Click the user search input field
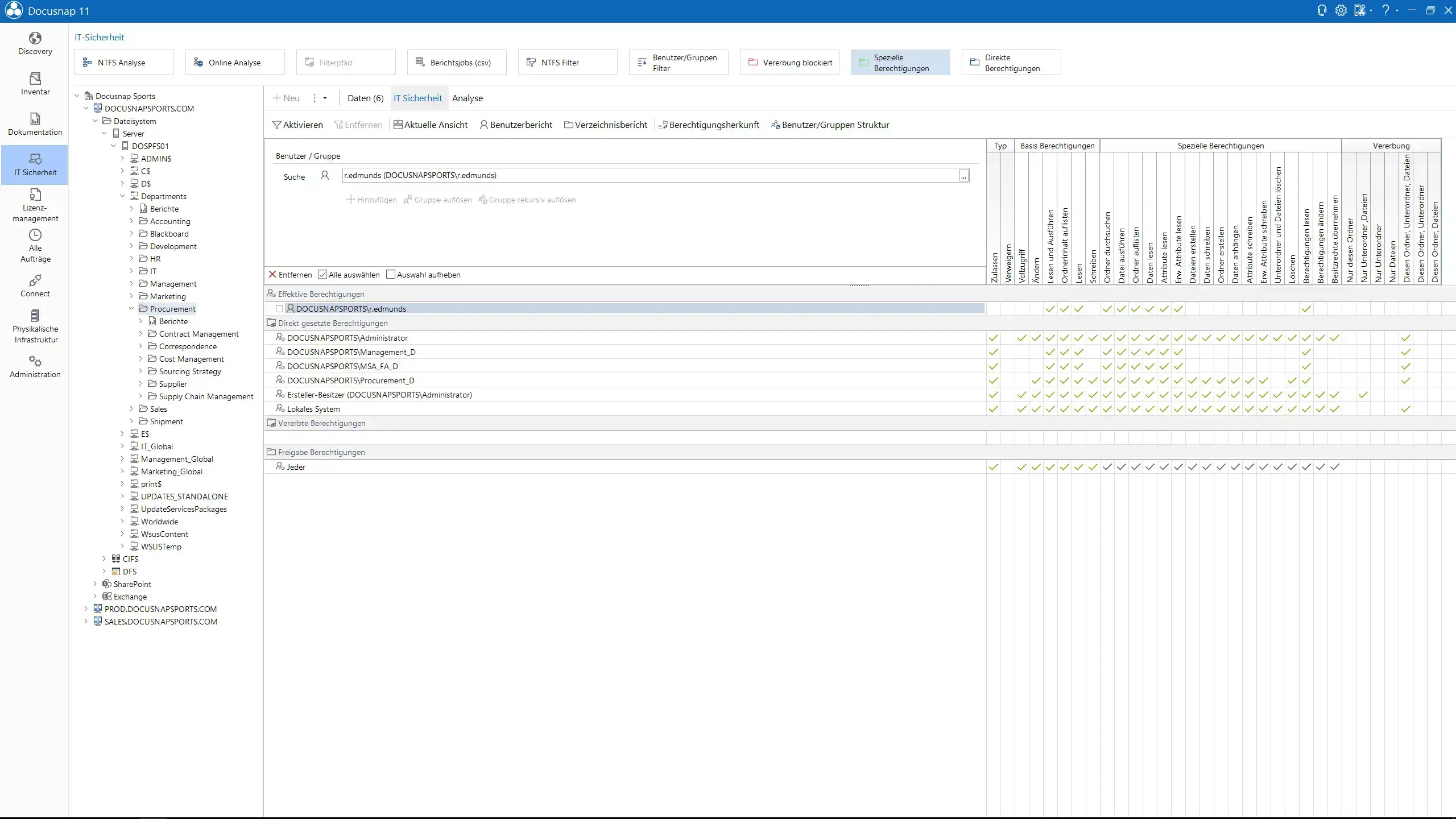 pyautogui.click(x=650, y=175)
